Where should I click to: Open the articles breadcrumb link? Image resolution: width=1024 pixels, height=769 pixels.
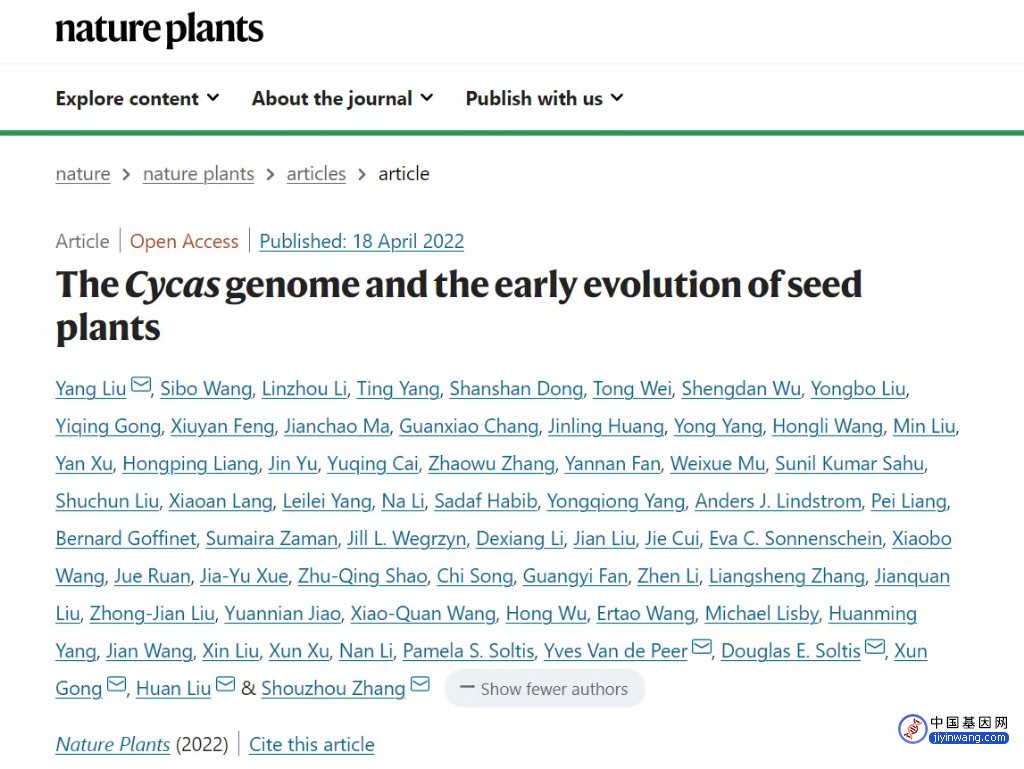(316, 174)
